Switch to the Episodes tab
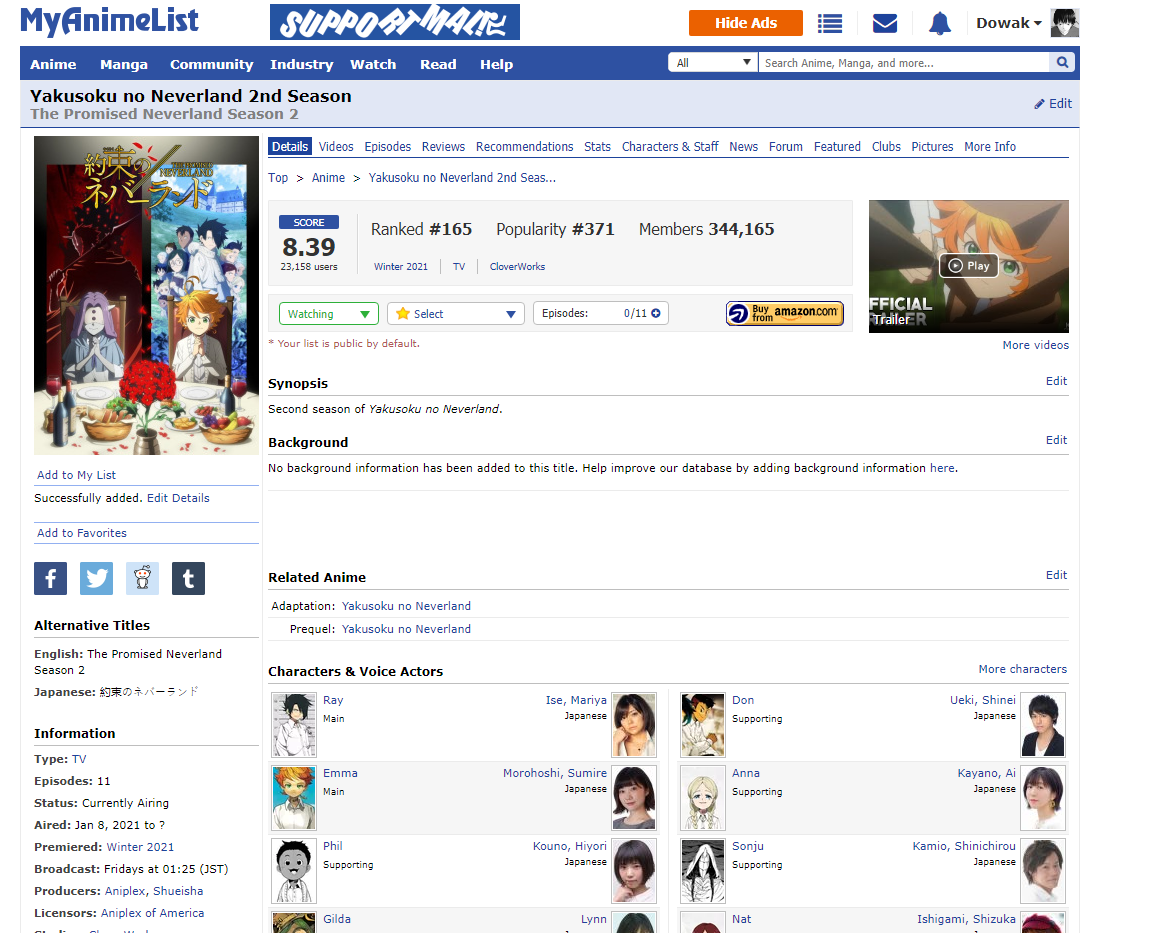 [x=388, y=146]
